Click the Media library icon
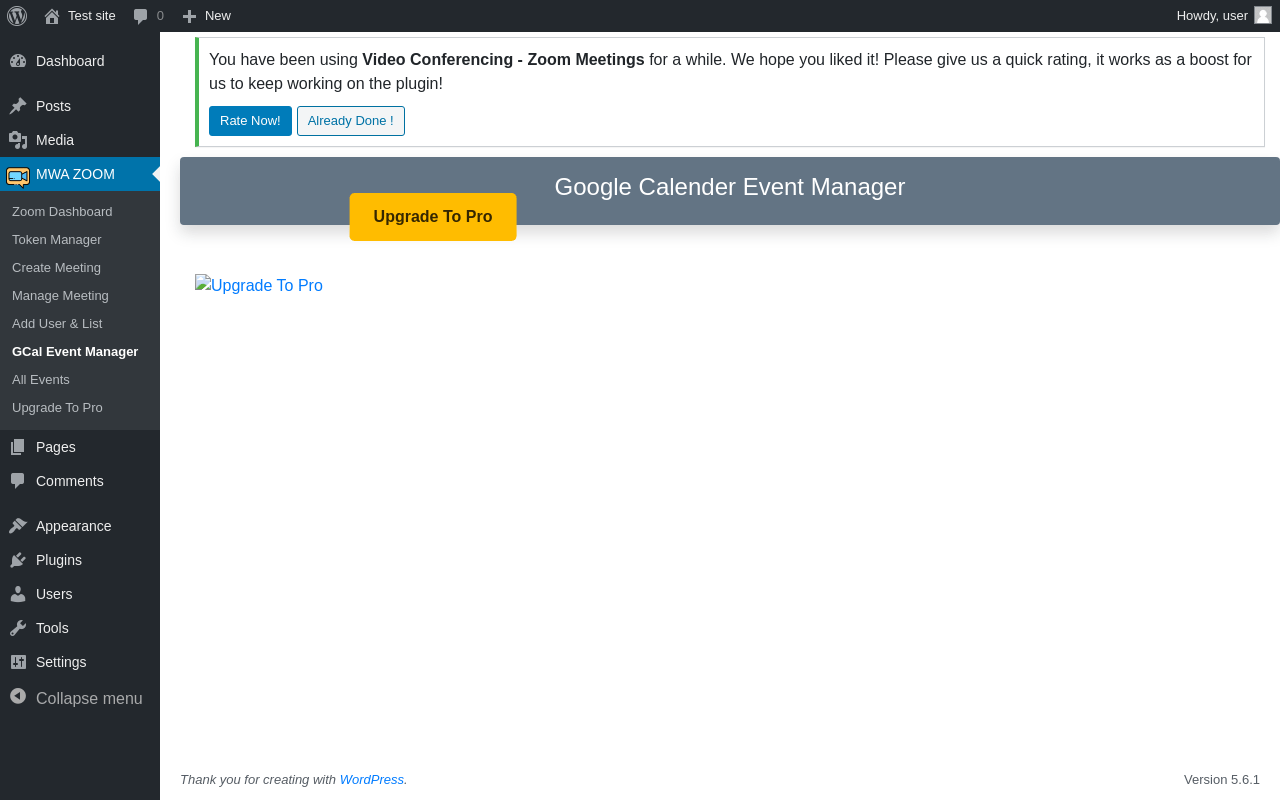Image resolution: width=1280 pixels, height=800 pixels. (18, 140)
